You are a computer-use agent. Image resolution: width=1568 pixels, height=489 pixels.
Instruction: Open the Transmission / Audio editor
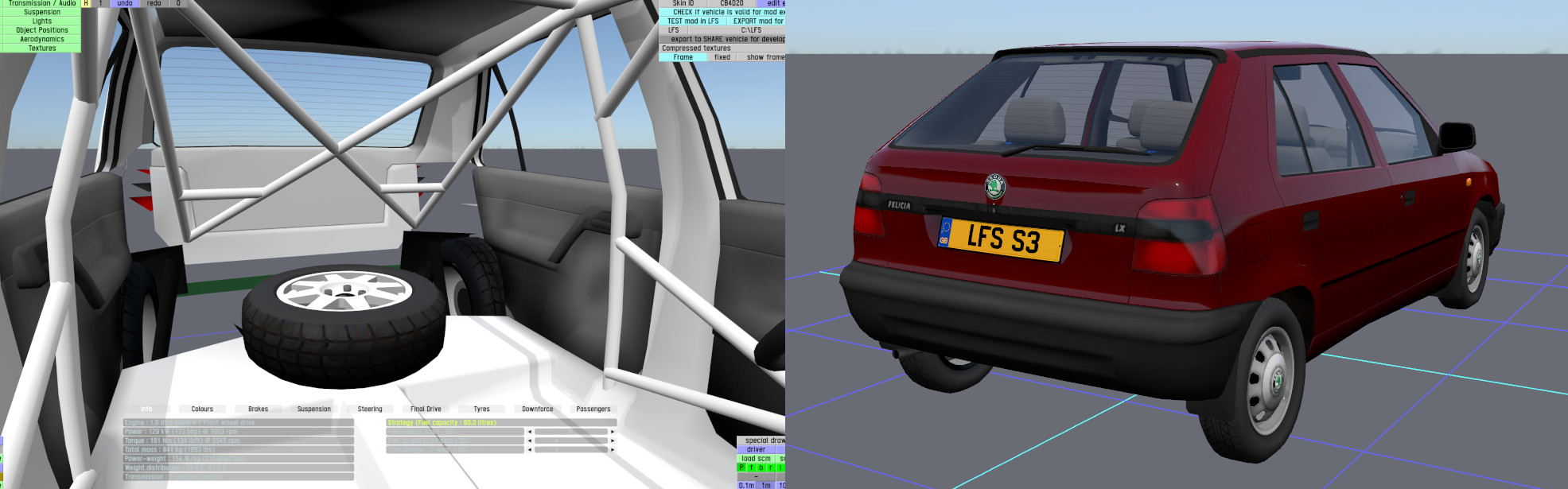[x=41, y=3]
